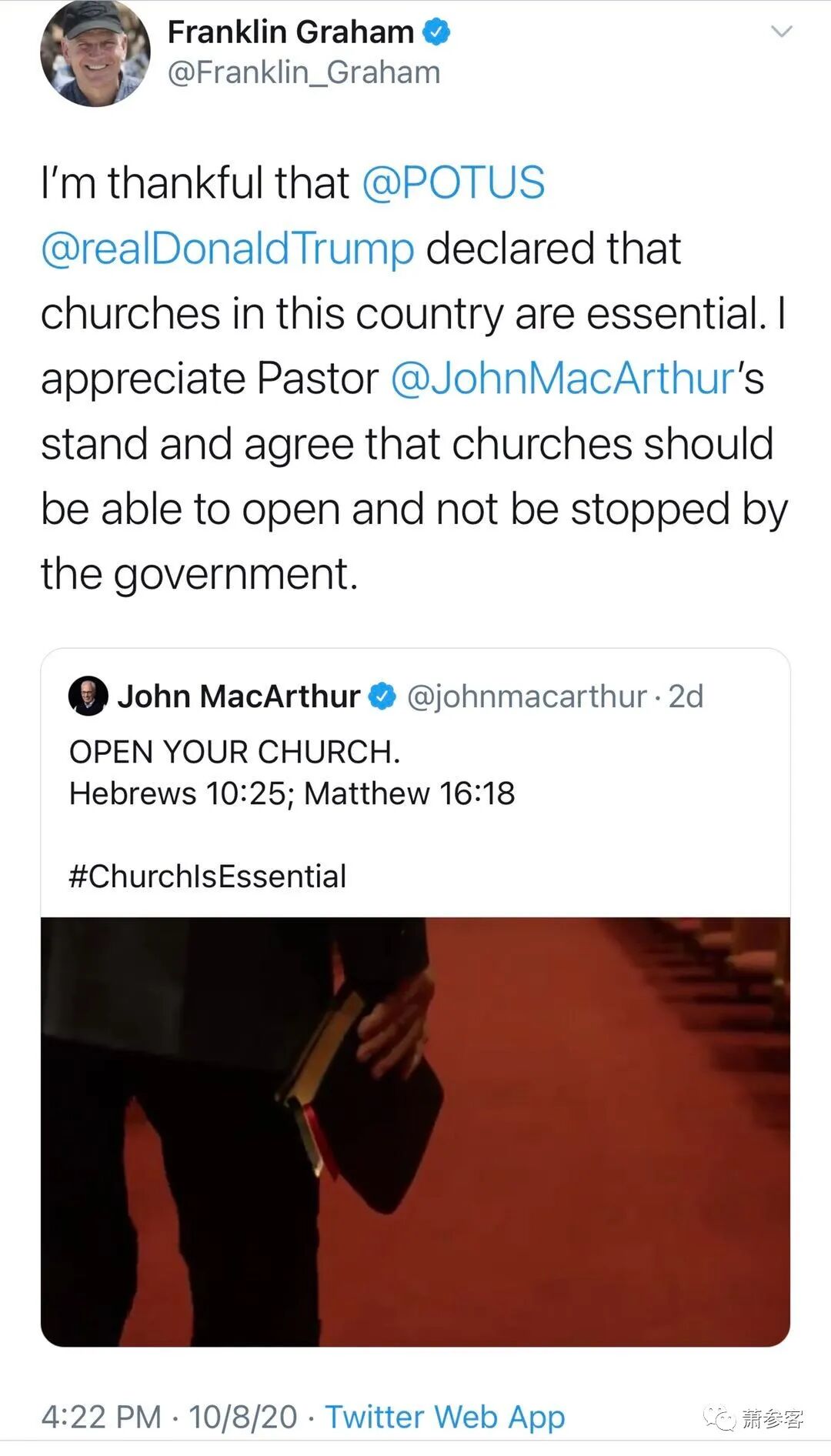The height and width of the screenshot is (1456, 831).
Task: Click John MacArthur's small avatar
Action: tap(88, 696)
